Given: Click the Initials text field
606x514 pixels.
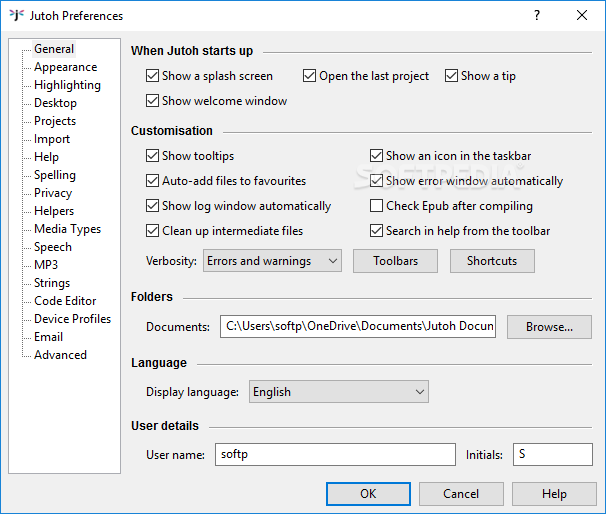Looking at the screenshot, I should (x=553, y=454).
